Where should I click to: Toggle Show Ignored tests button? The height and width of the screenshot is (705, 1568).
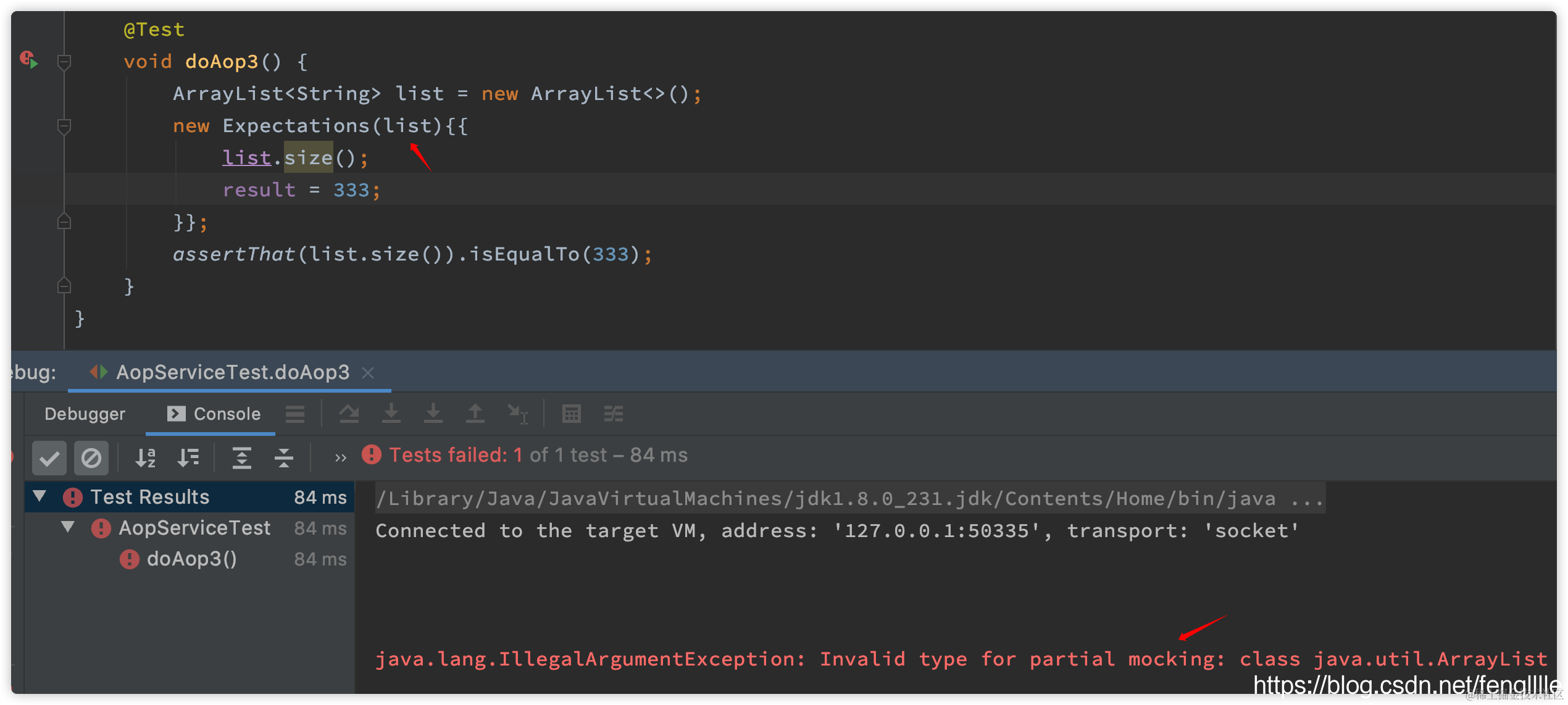coord(91,457)
